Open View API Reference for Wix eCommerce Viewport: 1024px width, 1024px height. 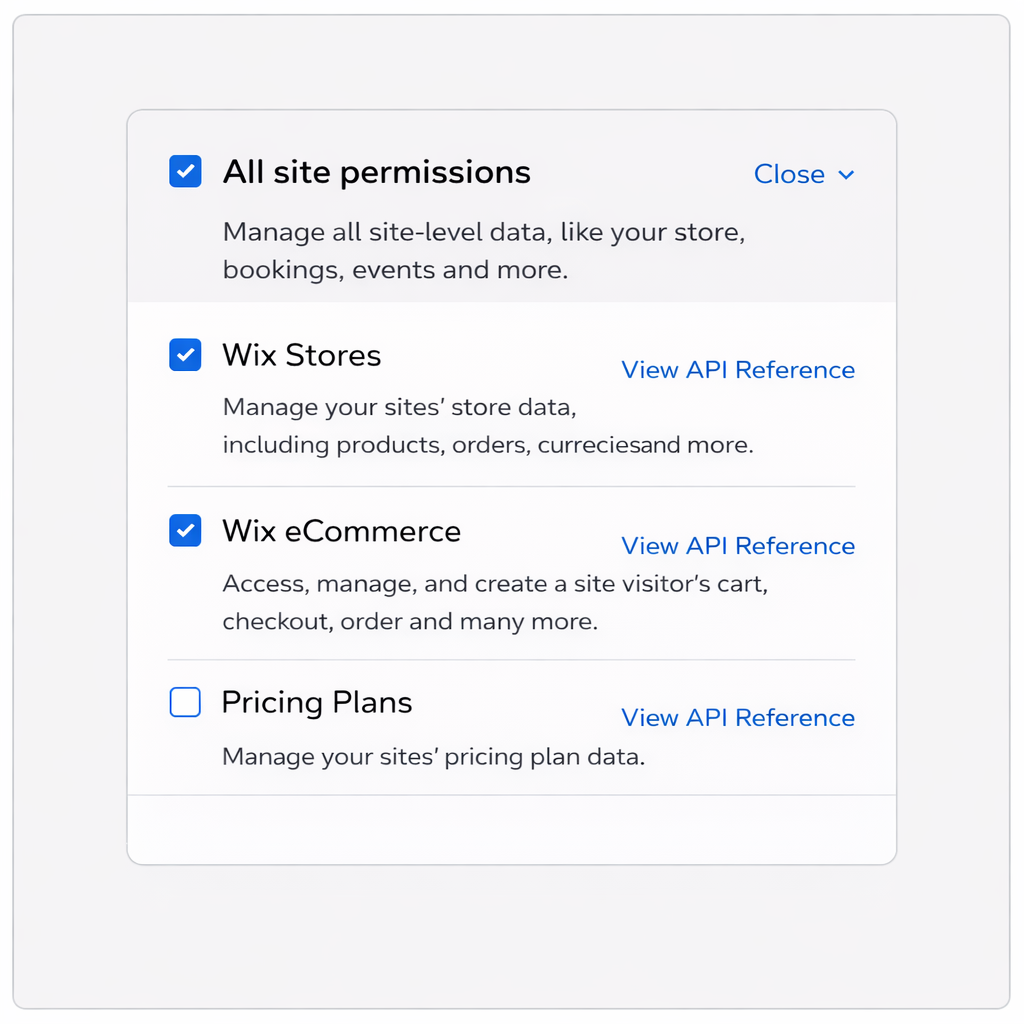738,546
